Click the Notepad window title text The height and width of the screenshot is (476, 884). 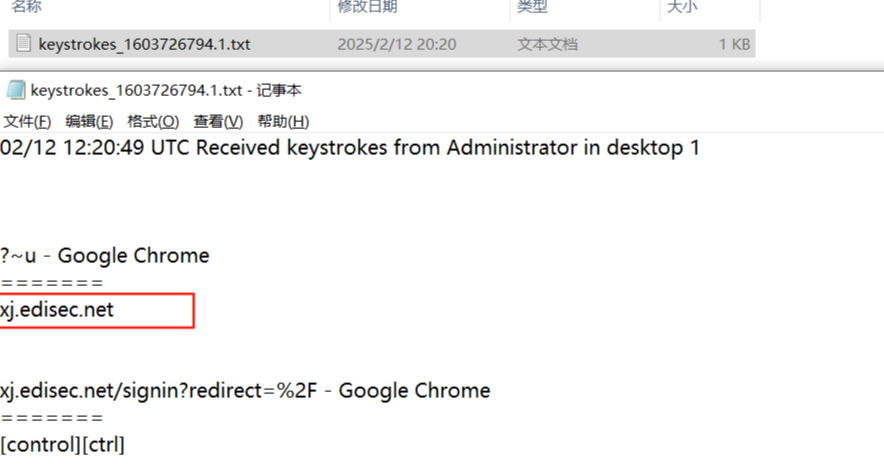tap(166, 91)
